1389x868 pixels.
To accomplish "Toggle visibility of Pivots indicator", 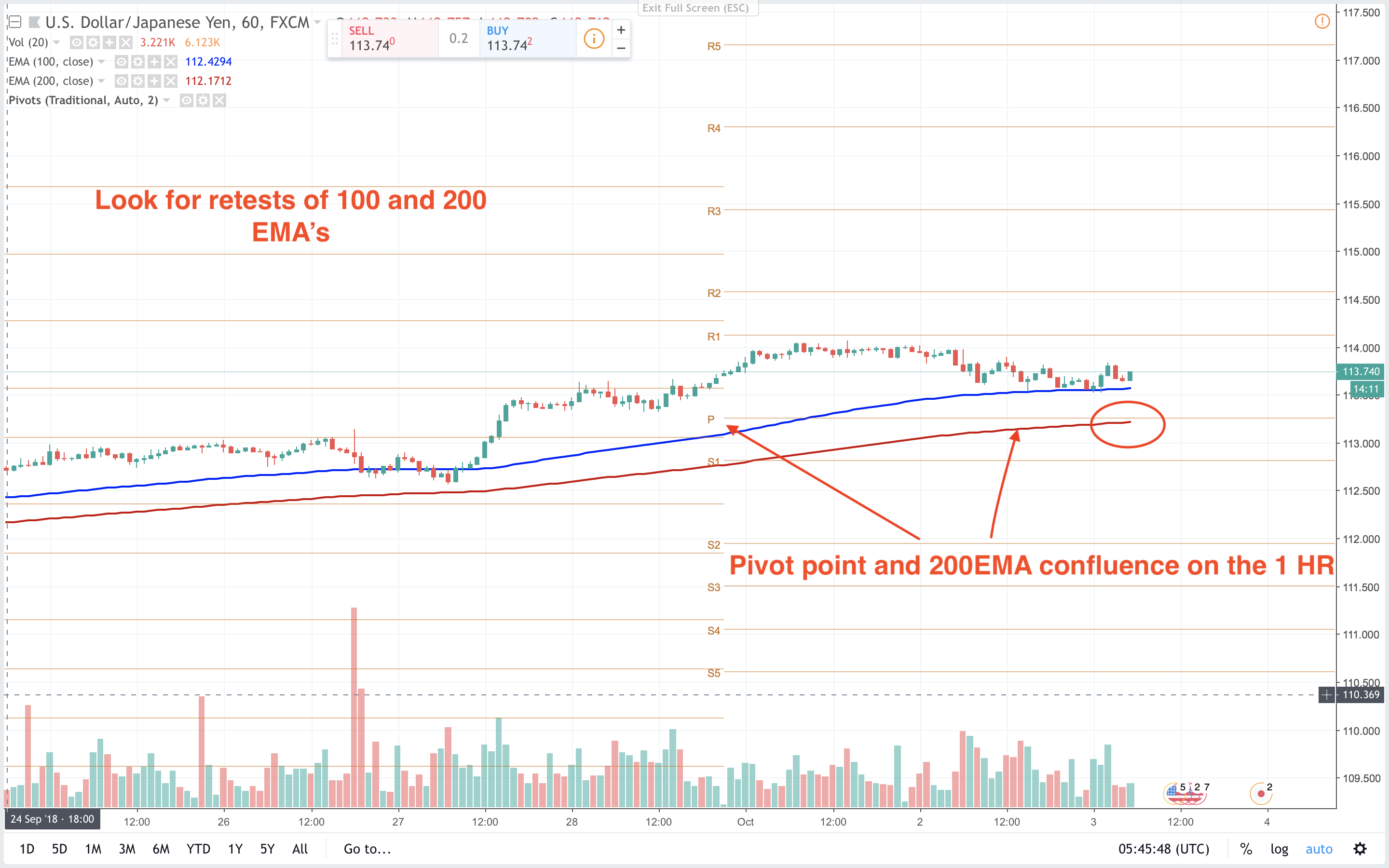I will tap(187, 100).
